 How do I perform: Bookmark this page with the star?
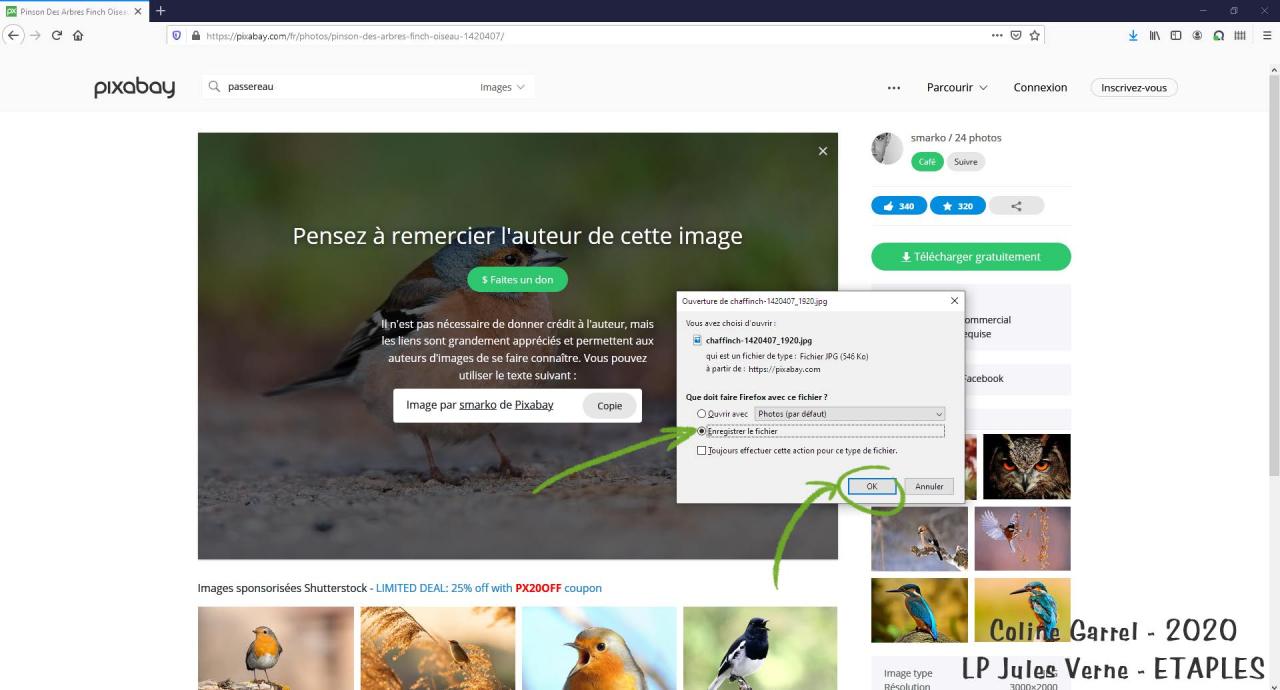[1035, 35]
